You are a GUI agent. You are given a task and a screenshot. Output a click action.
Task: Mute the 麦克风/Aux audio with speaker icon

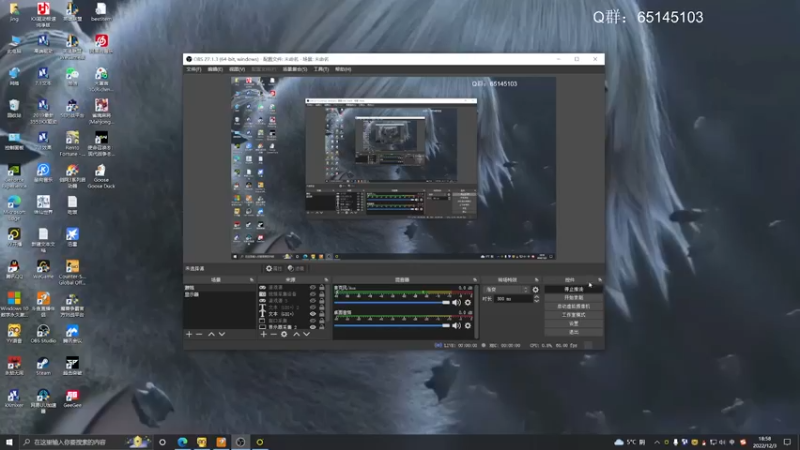coord(456,303)
